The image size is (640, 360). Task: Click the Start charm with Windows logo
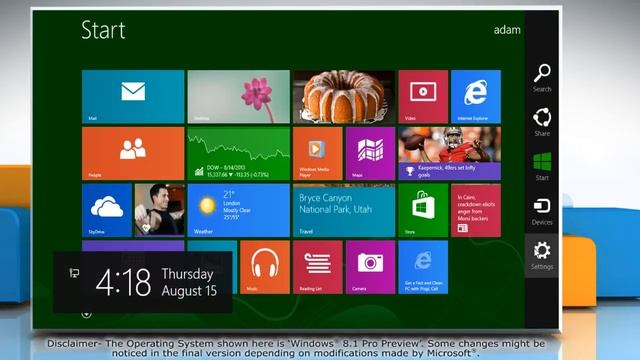point(542,167)
